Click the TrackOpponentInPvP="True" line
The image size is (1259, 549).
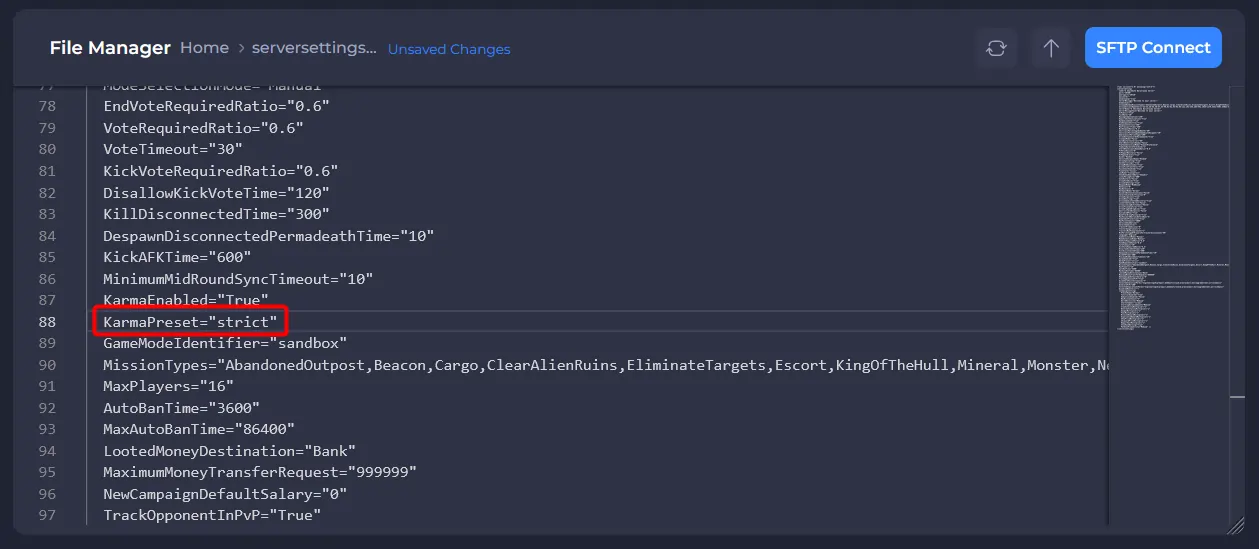coord(212,515)
